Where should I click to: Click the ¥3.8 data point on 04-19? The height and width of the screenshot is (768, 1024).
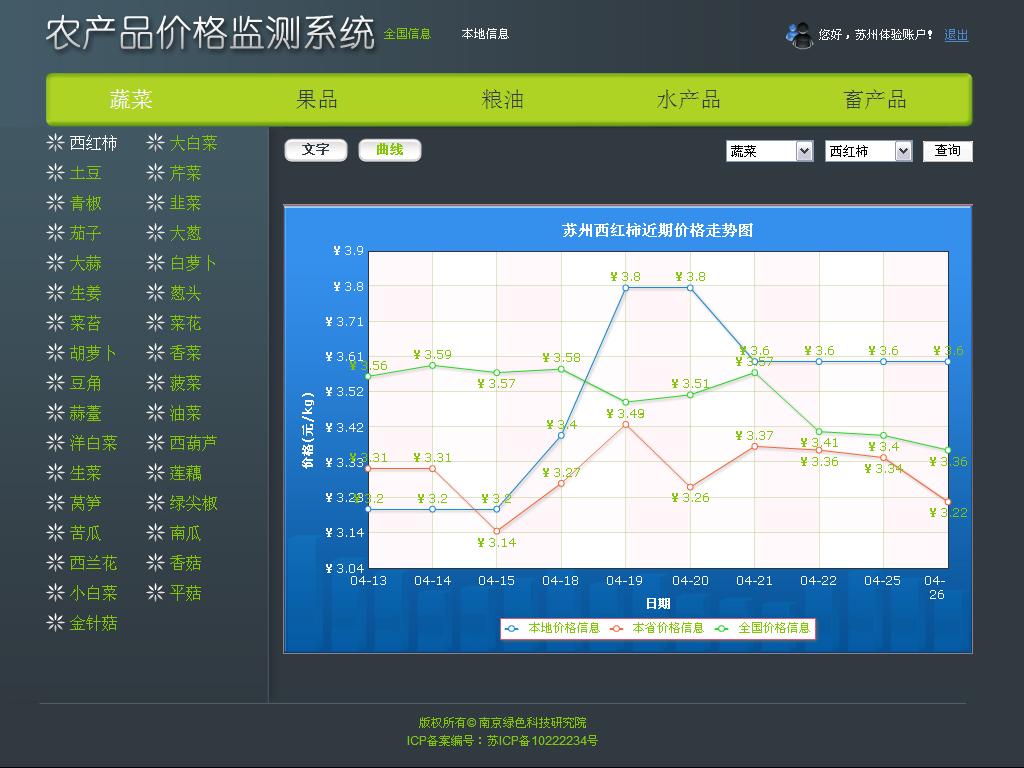626,288
